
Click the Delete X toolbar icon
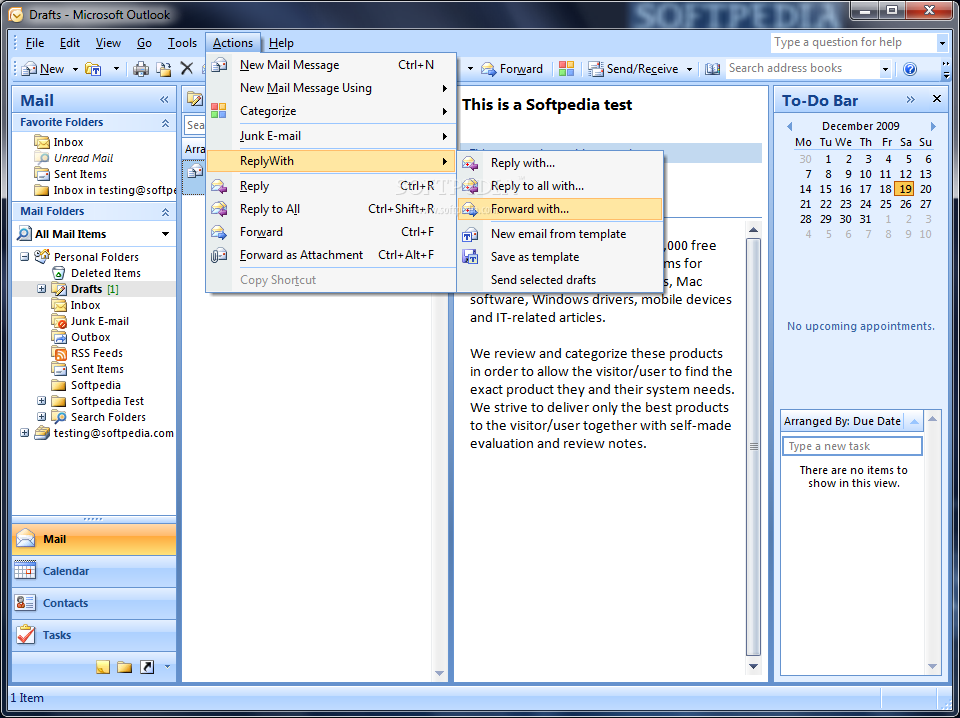pyautogui.click(x=187, y=69)
